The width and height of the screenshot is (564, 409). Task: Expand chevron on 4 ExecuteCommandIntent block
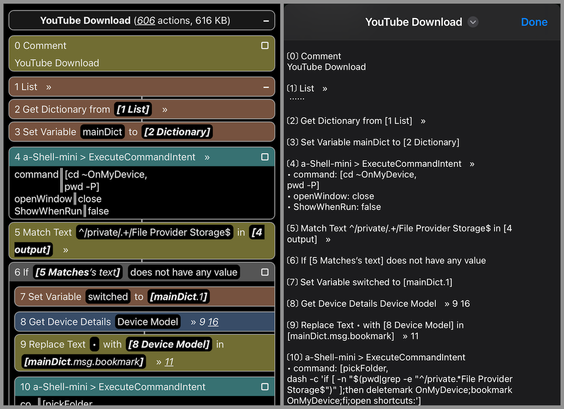(x=207, y=157)
